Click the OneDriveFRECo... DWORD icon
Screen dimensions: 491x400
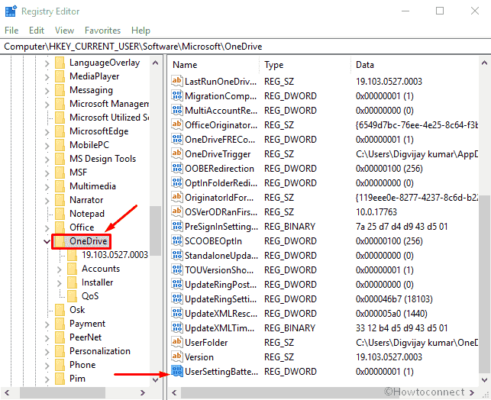tap(177, 139)
